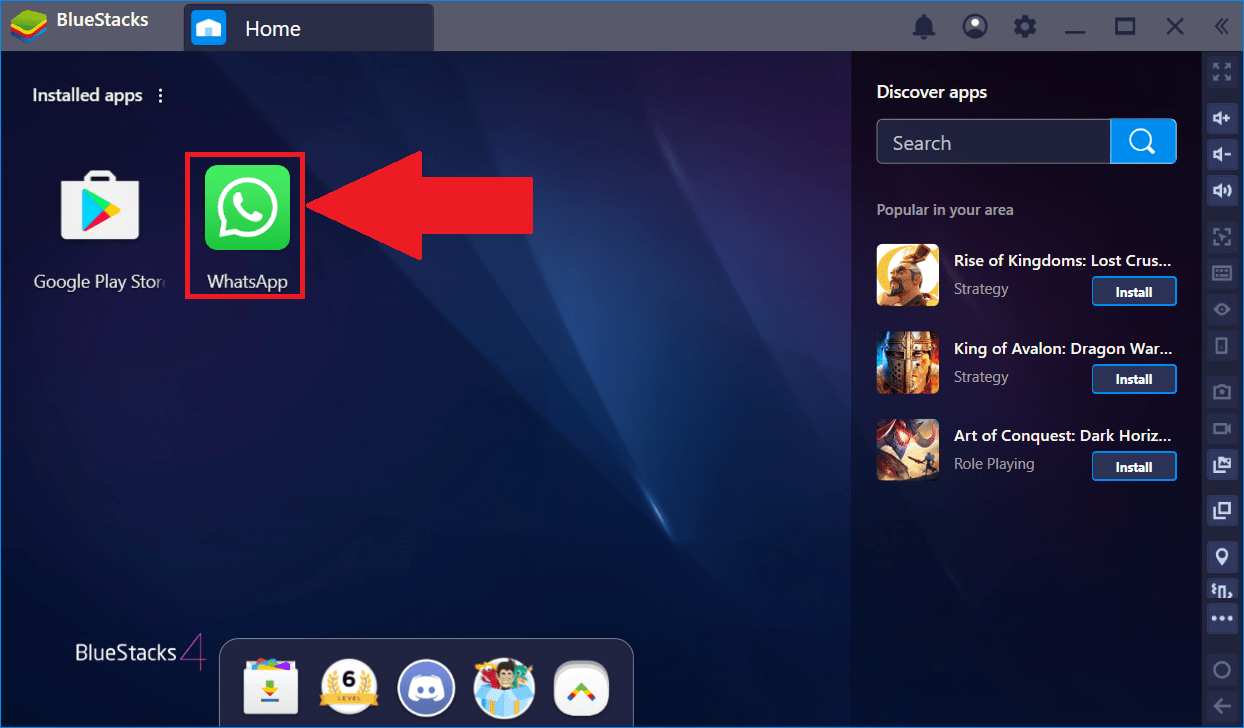Decrease volume in sidebar
The image size is (1244, 728).
1221,154
